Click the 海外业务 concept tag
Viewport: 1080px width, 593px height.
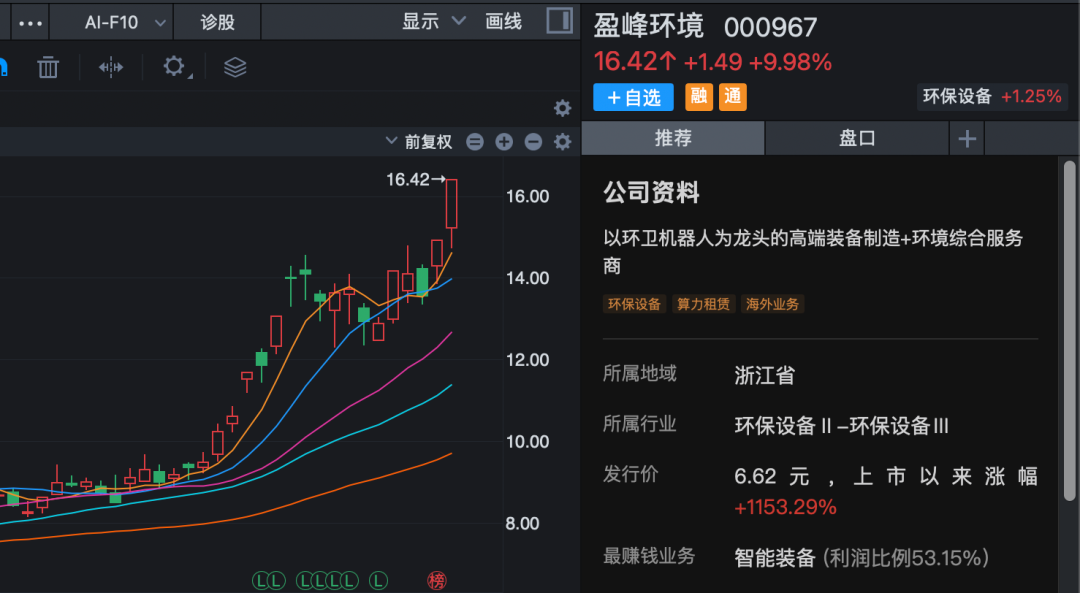[x=772, y=304]
